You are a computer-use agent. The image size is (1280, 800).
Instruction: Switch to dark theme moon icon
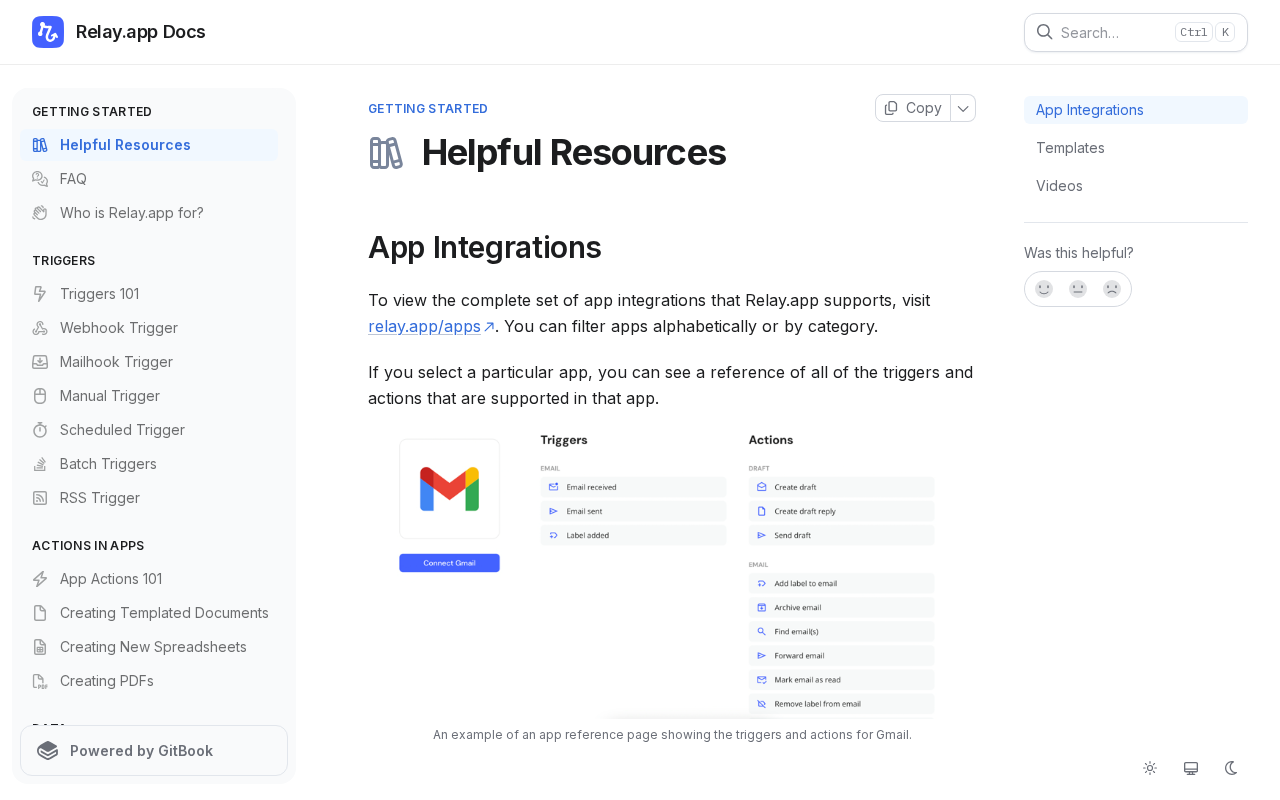(1232, 768)
